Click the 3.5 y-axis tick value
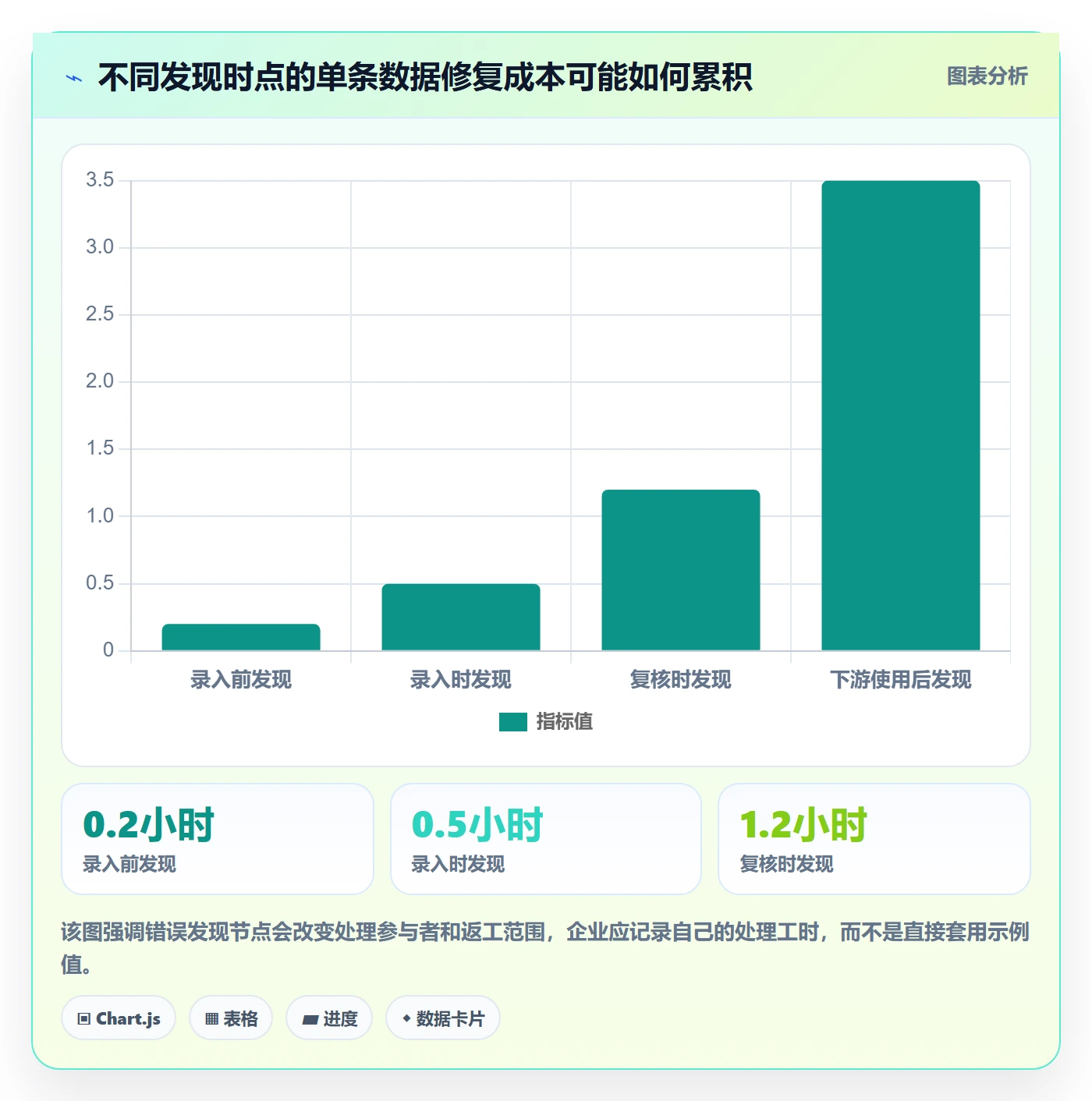 pos(100,180)
